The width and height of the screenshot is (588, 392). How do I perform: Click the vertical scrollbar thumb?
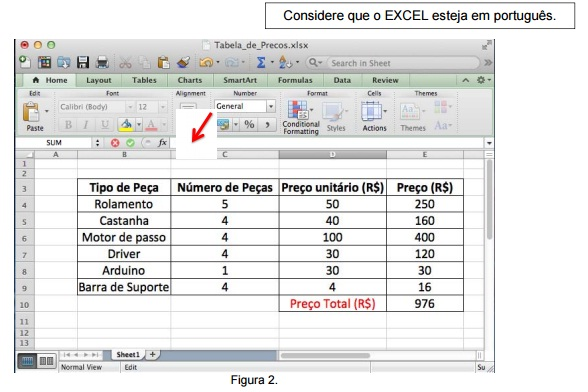[x=489, y=200]
